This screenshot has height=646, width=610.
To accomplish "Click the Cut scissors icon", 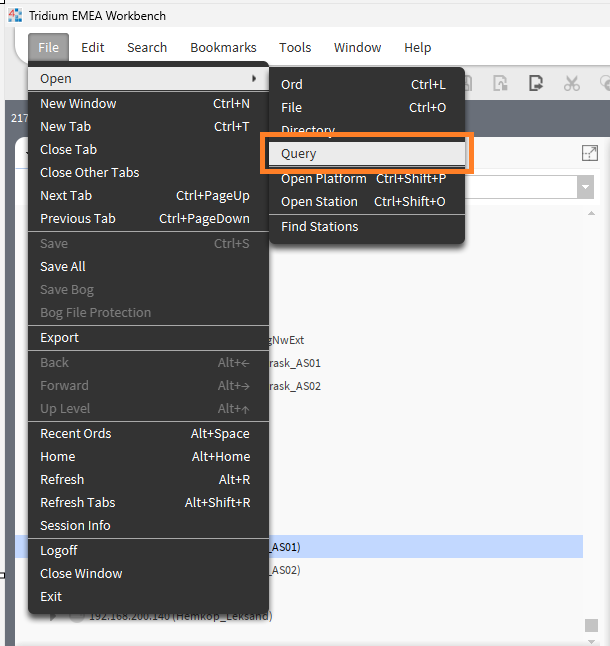I will tap(571, 83).
